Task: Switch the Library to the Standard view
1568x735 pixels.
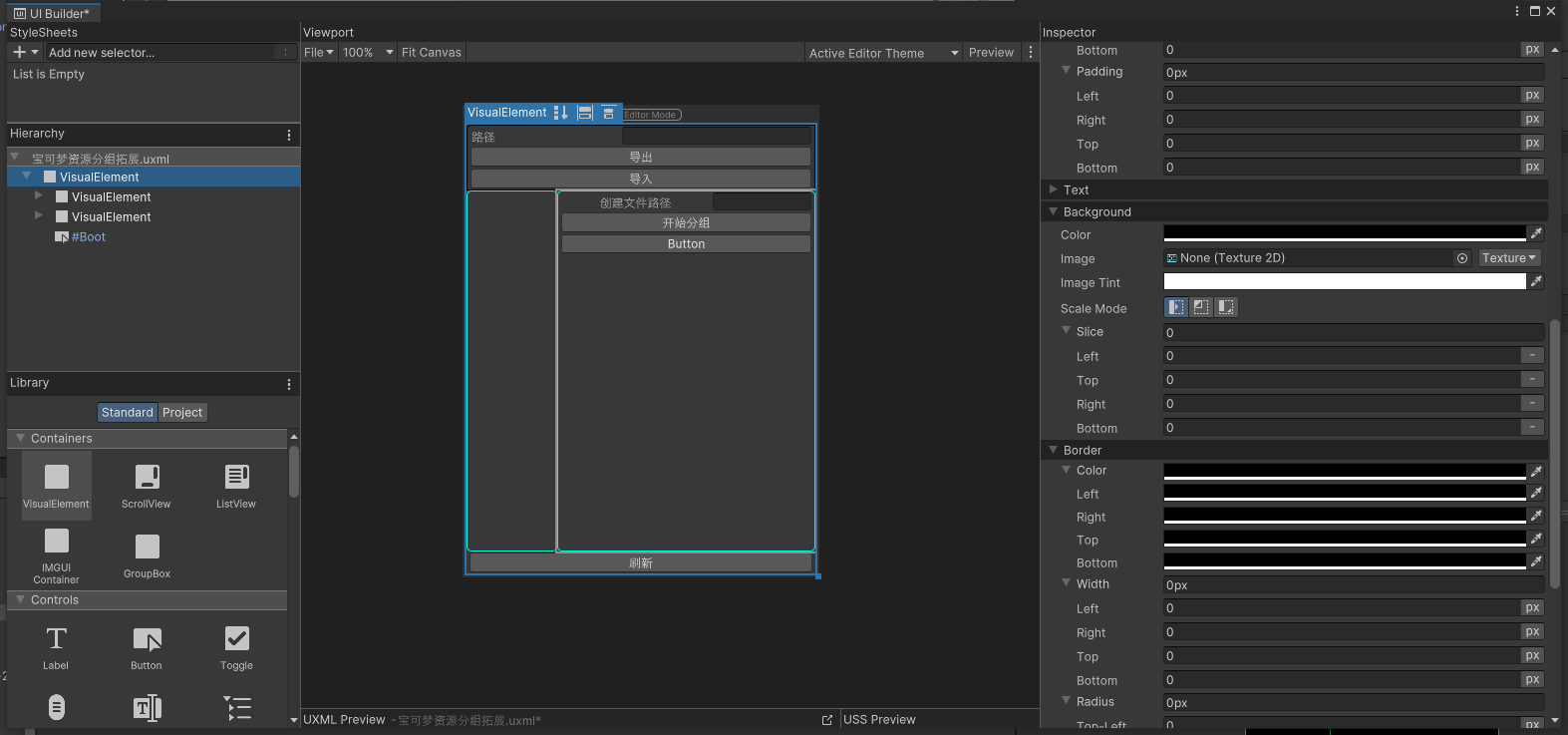Action: coord(128,413)
